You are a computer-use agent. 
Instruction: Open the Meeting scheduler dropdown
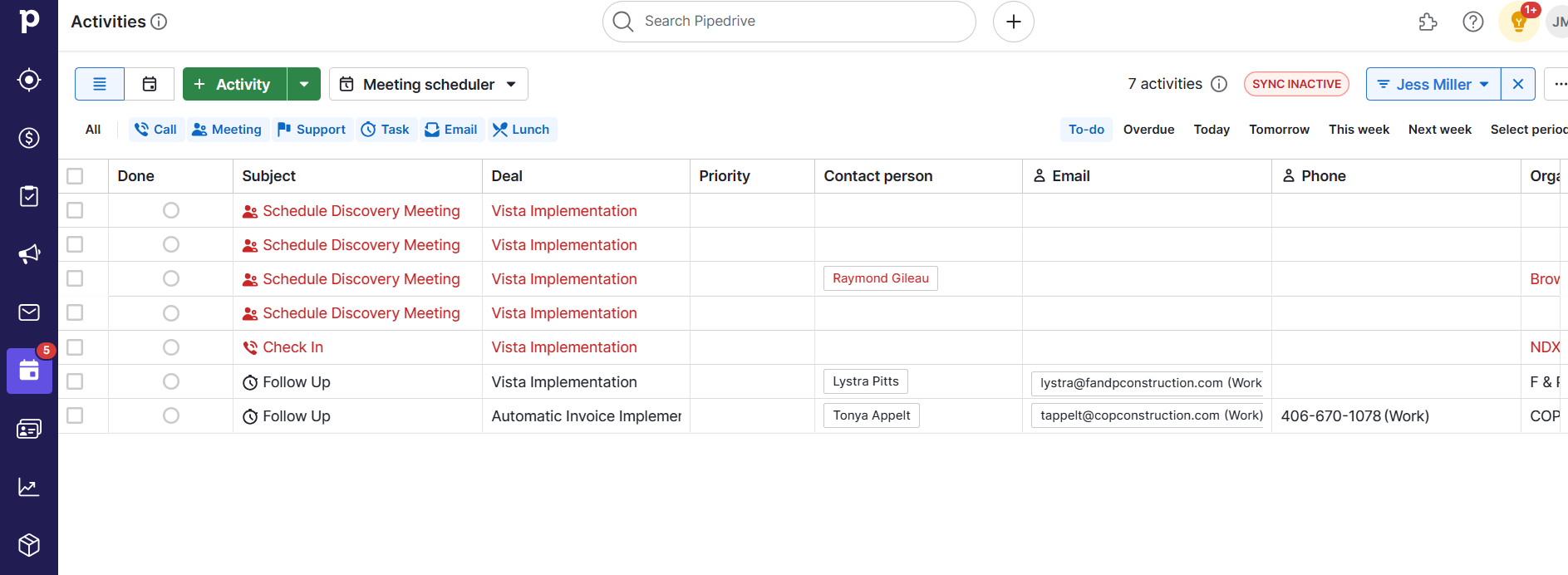(429, 84)
